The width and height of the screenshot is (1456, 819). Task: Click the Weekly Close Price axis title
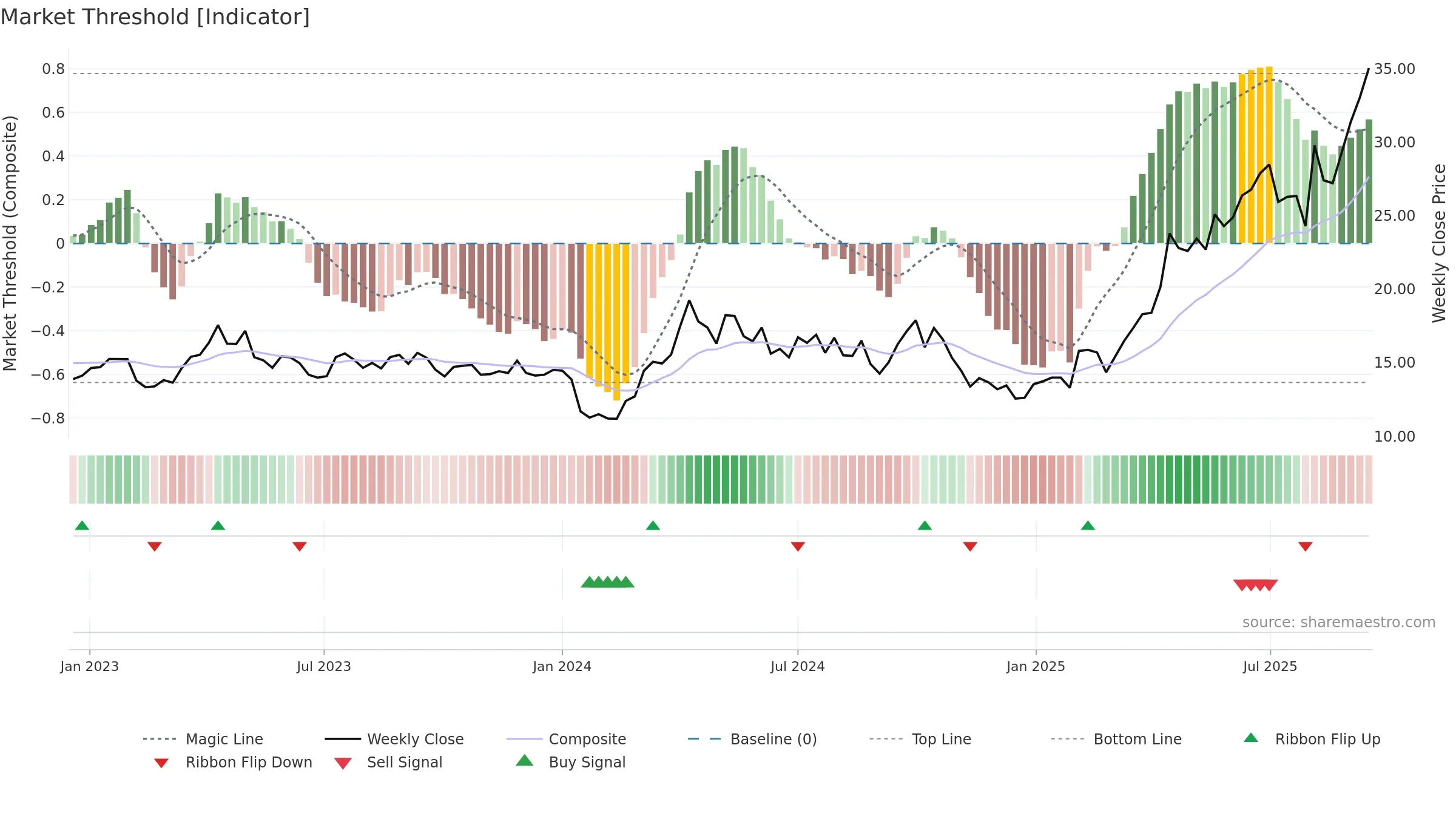point(1439,243)
